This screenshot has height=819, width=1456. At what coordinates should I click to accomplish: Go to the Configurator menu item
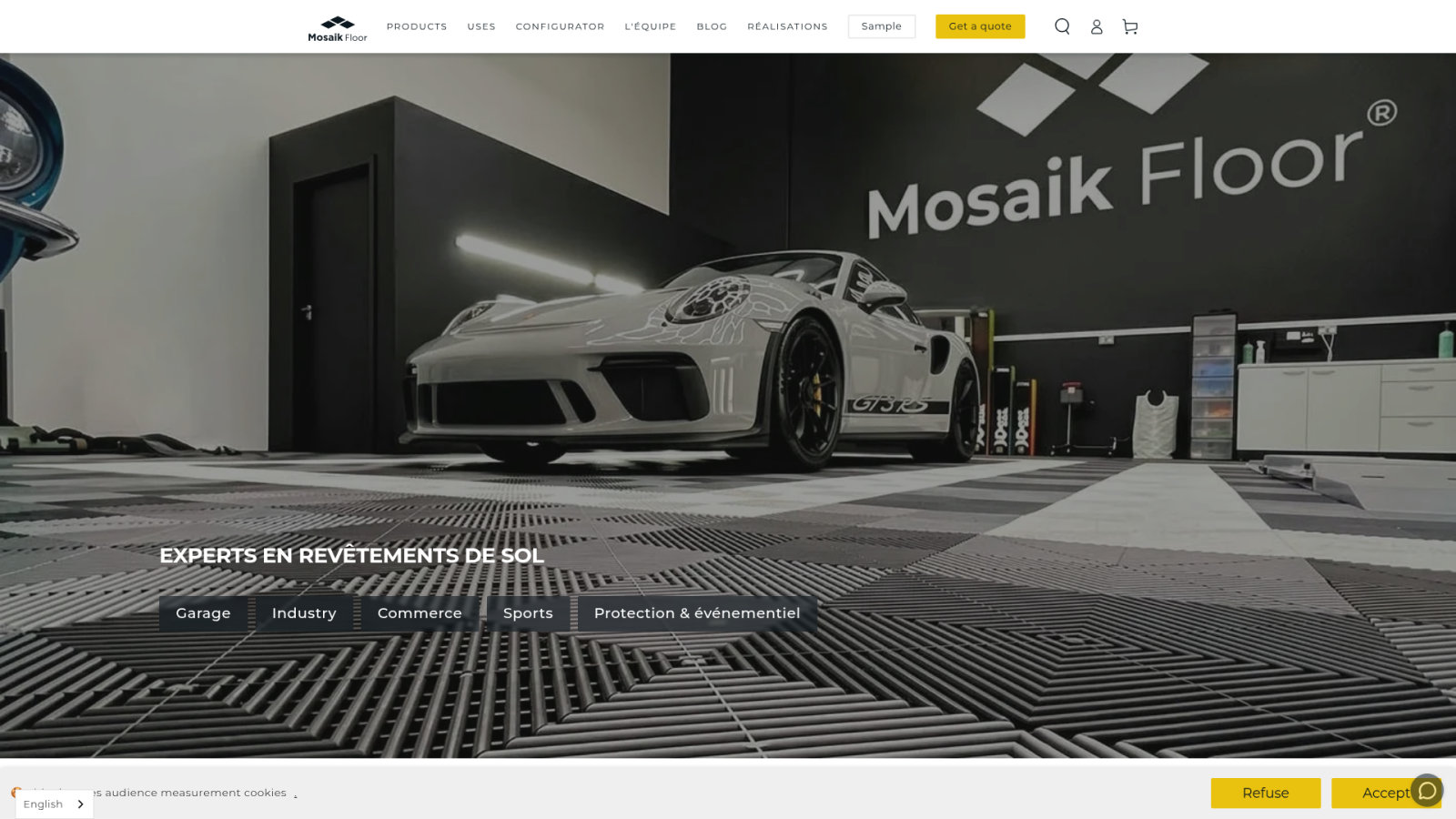click(x=560, y=26)
